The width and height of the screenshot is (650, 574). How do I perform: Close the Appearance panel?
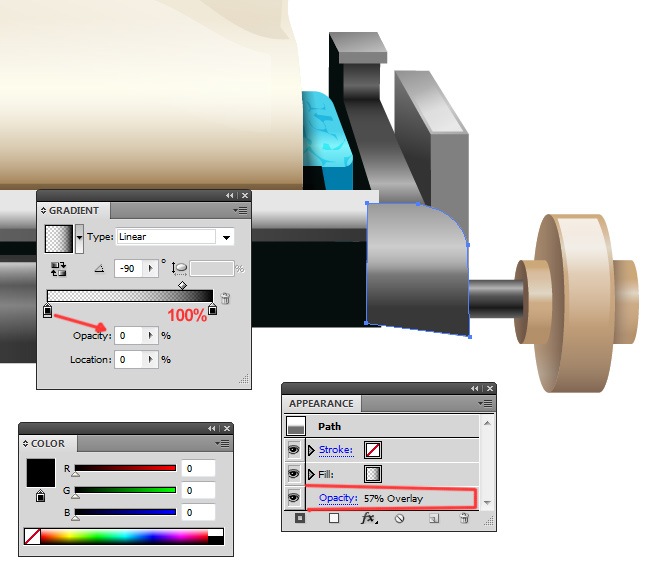(490, 388)
